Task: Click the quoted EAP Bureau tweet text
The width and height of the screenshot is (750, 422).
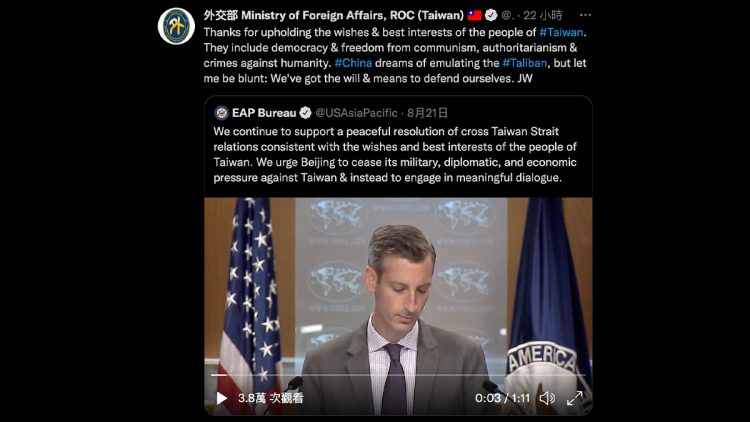Action: point(395,155)
